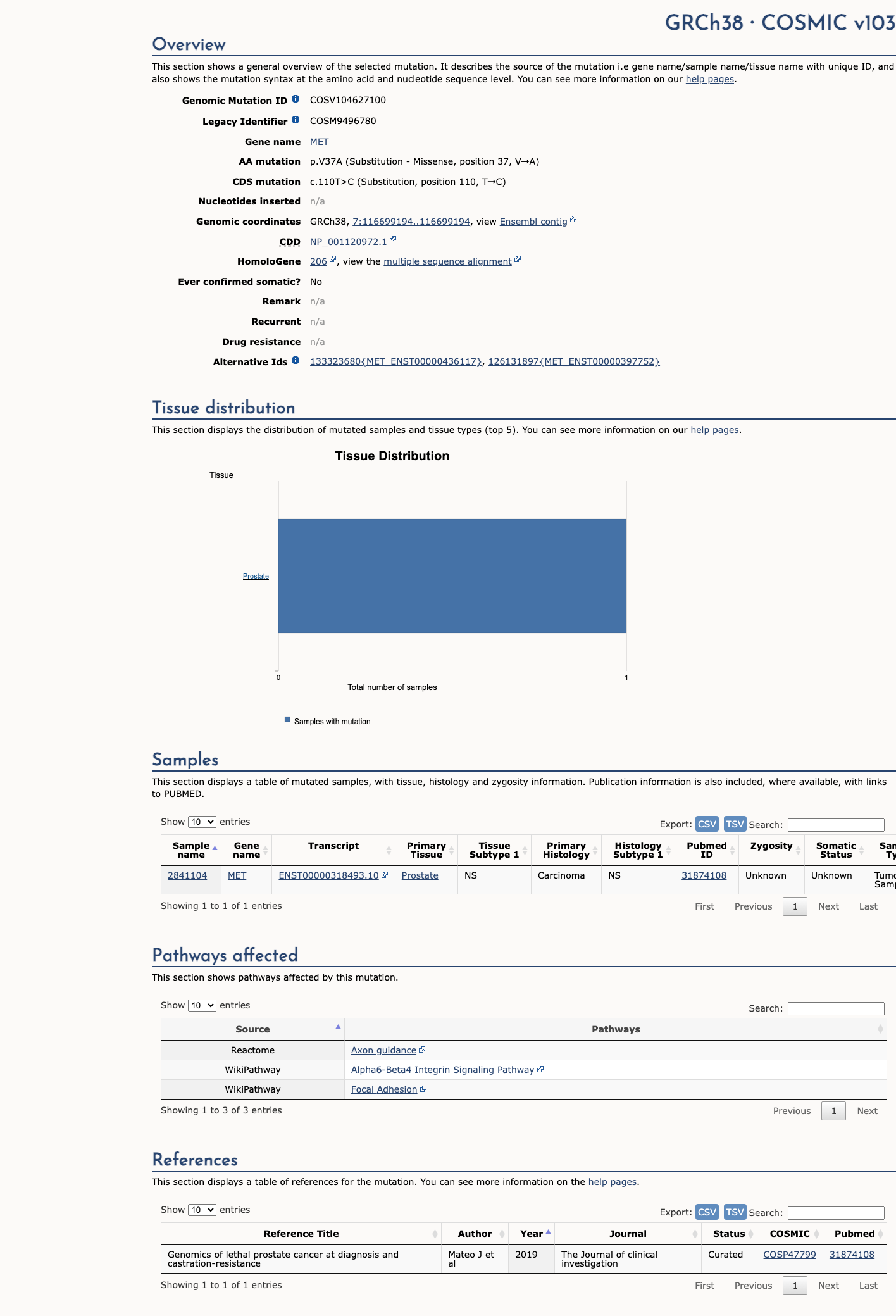This screenshot has height=1316, width=896.
Task: Go to Previous page in Pathways table
Action: pyautogui.click(x=792, y=1111)
